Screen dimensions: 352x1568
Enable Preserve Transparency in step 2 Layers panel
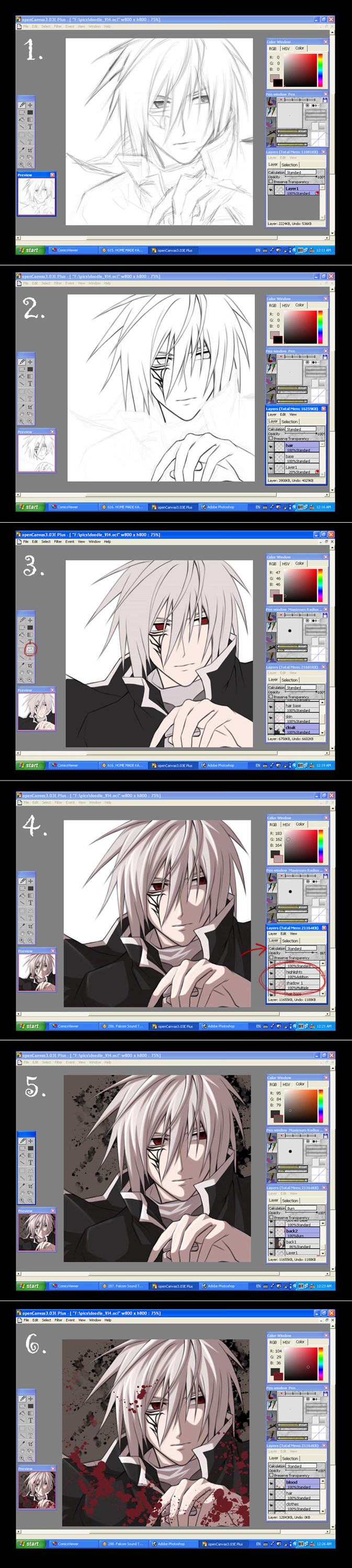(x=271, y=439)
